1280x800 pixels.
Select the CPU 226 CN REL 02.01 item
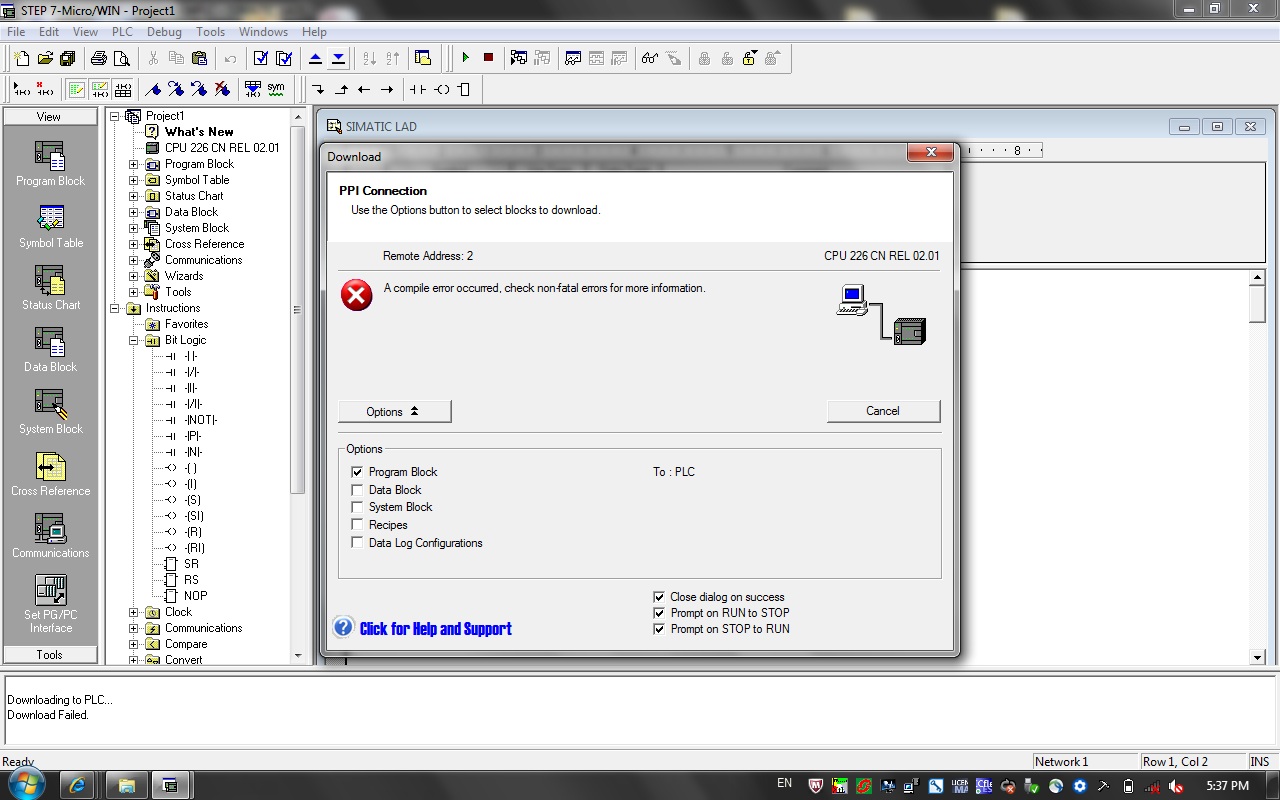pos(222,148)
